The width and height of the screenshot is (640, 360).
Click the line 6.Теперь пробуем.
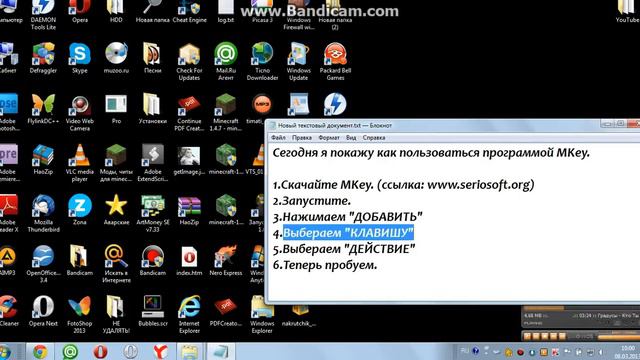pos(325,265)
